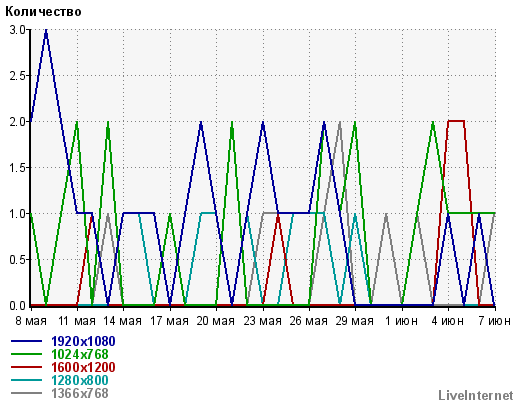Click the 23 мая date label
The width and height of the screenshot is (520, 405).
coord(262,321)
